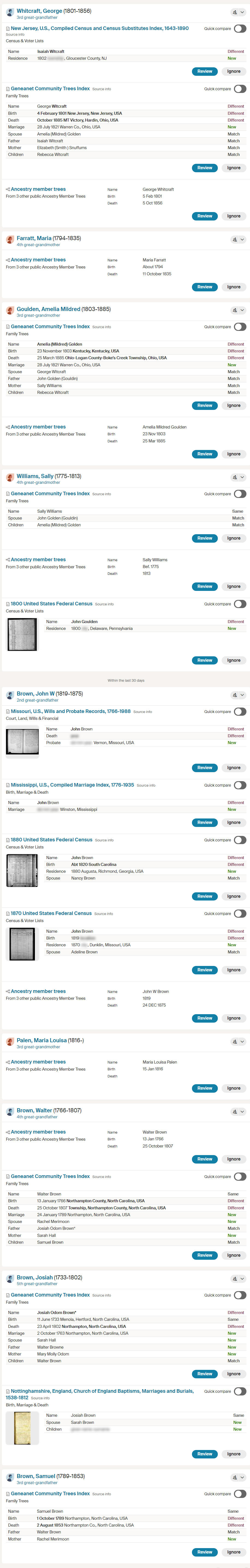Click the Maria Louisa Palen avatar icon
The height and width of the screenshot is (1568, 250).
(x=10, y=1042)
